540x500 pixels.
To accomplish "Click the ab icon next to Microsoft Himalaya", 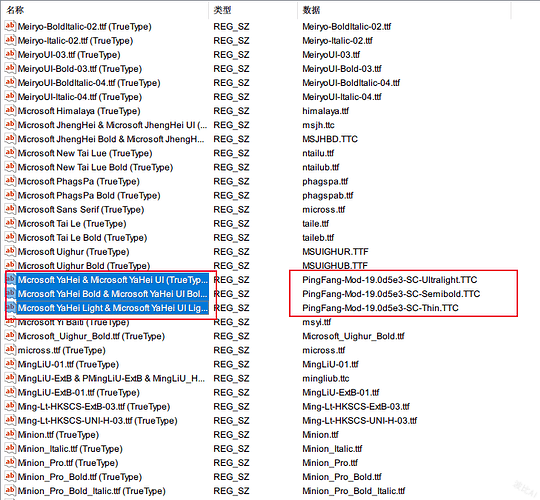I will click(10, 111).
